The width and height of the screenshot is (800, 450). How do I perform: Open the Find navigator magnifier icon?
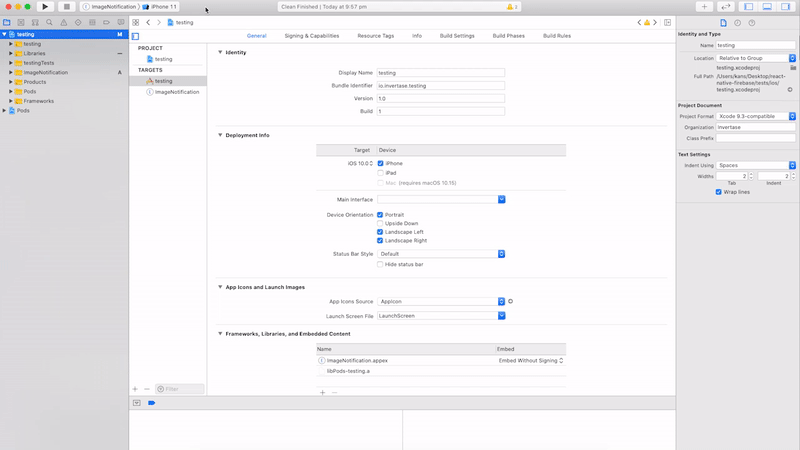49,22
